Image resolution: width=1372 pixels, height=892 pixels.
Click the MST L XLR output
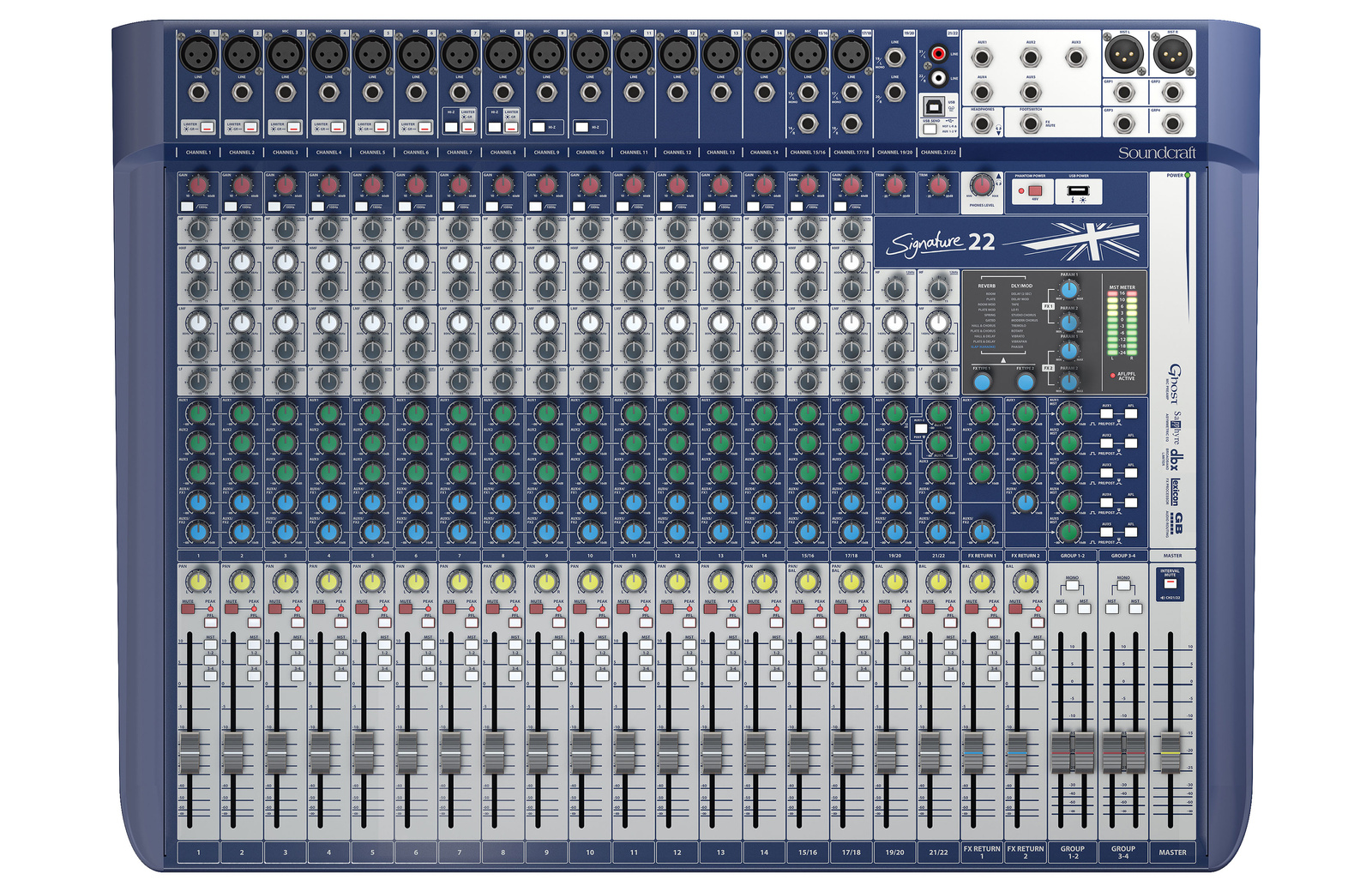pyautogui.click(x=1123, y=56)
